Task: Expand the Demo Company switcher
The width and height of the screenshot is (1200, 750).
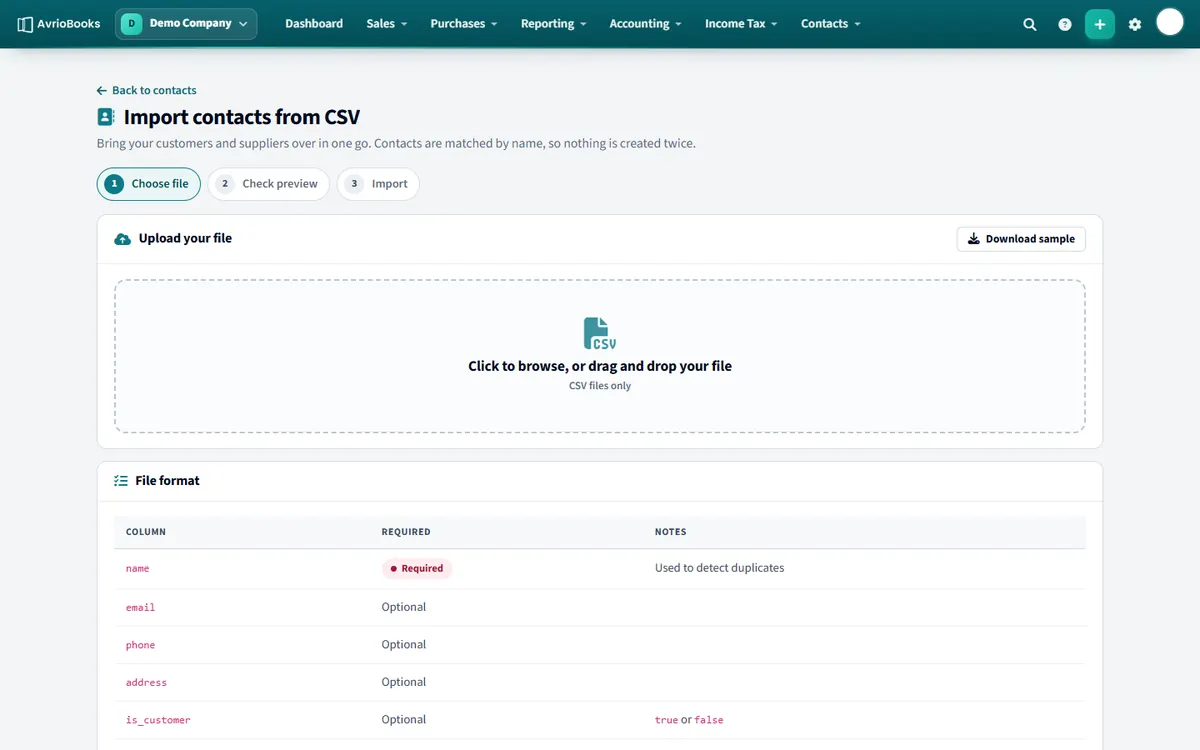Action: (x=186, y=23)
